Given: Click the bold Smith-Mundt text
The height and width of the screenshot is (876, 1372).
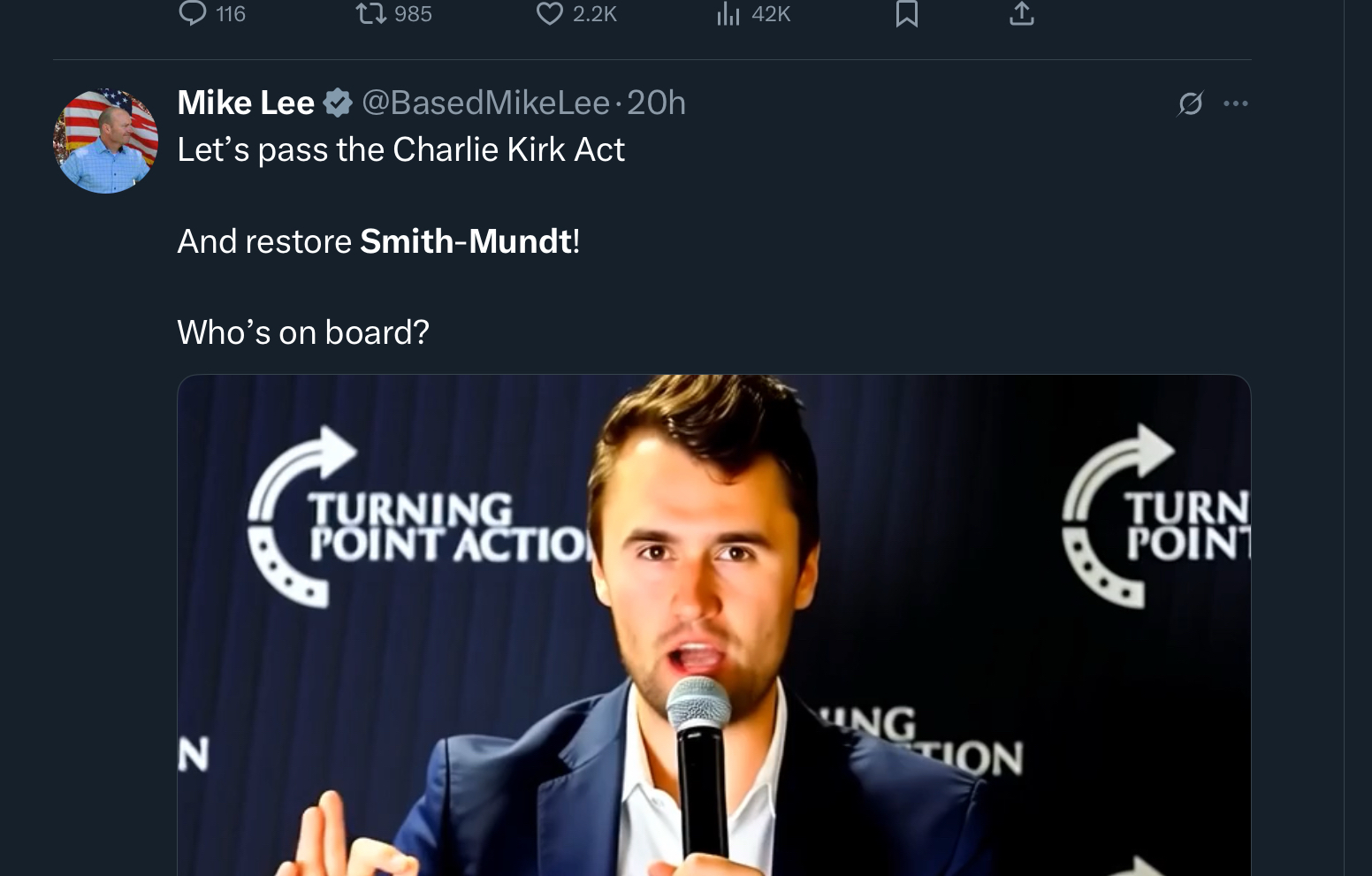Looking at the screenshot, I should tap(467, 241).
